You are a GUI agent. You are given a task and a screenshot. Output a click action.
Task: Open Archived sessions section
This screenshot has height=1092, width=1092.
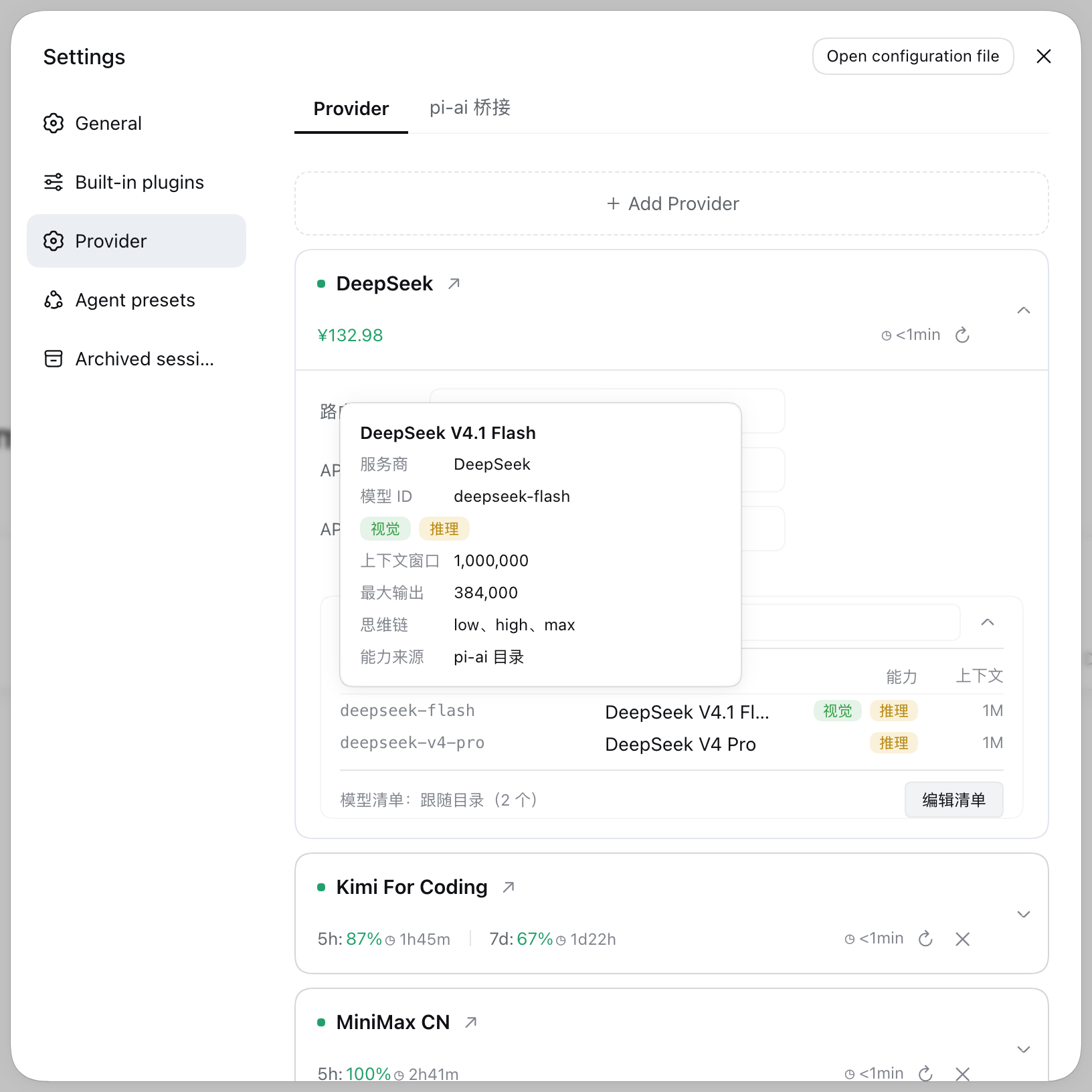click(x=136, y=359)
